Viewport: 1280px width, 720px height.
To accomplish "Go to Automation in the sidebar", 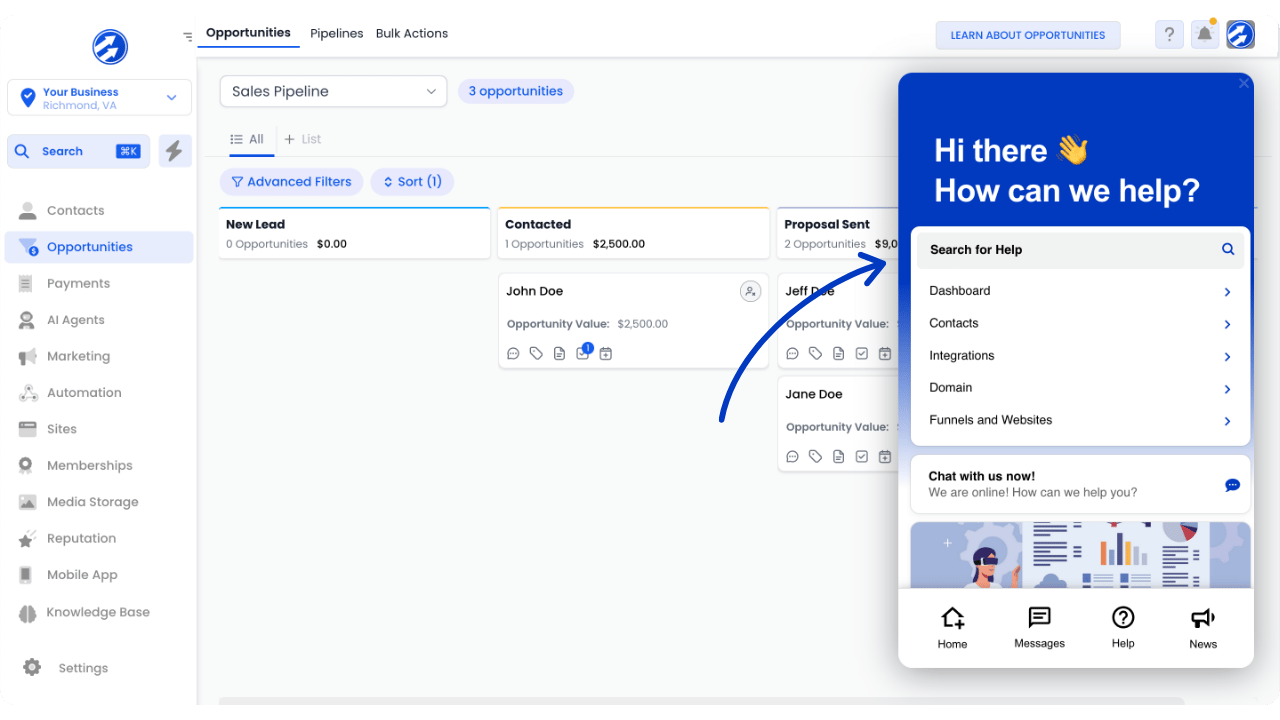I will (x=84, y=393).
